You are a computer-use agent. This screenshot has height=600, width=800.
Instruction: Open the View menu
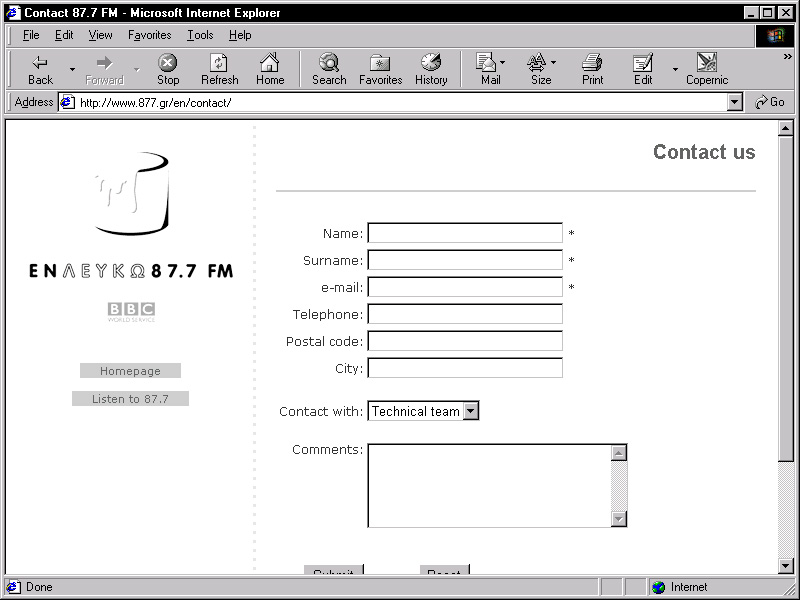coord(100,35)
